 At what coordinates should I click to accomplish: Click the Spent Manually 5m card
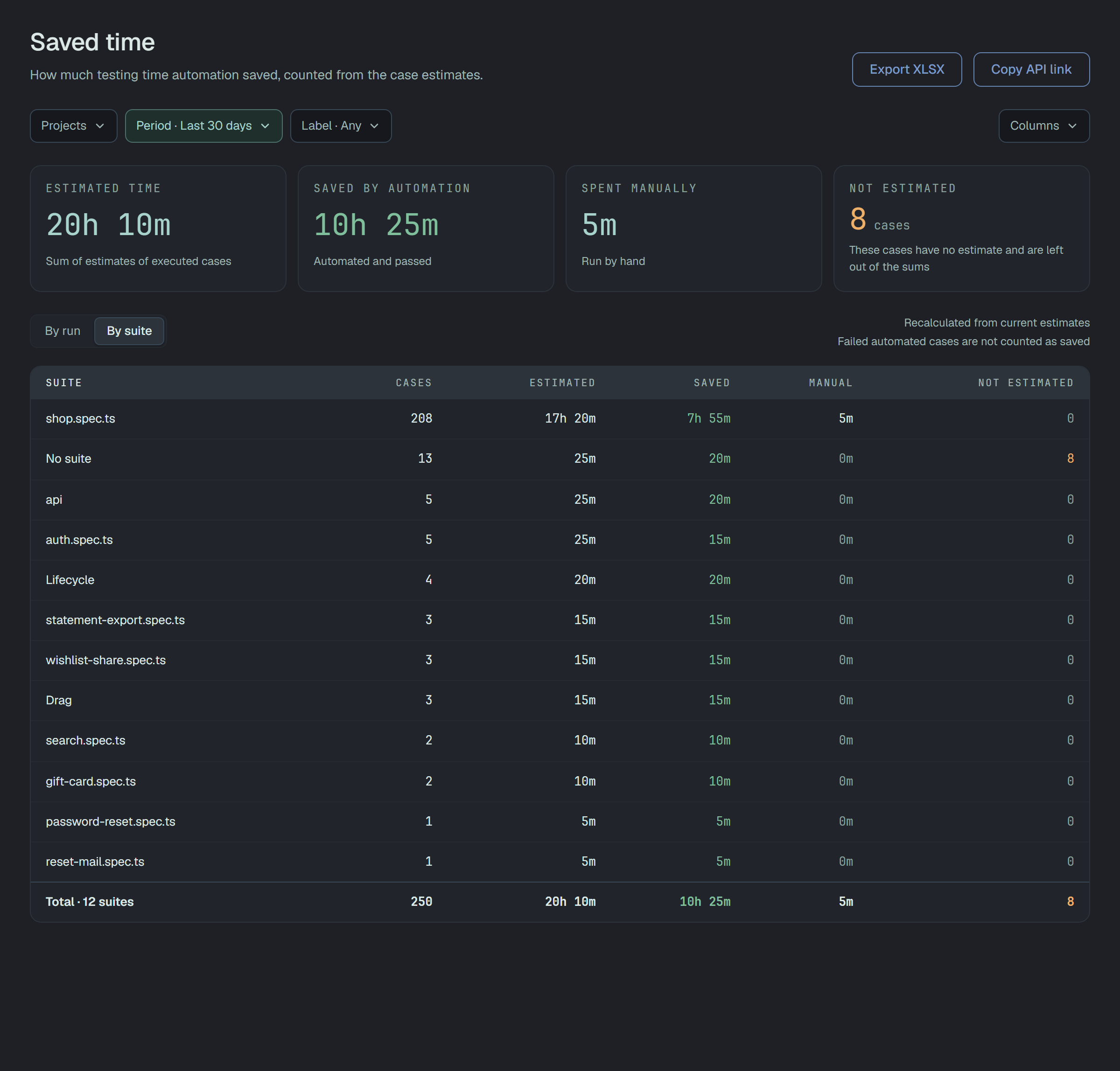pos(694,229)
